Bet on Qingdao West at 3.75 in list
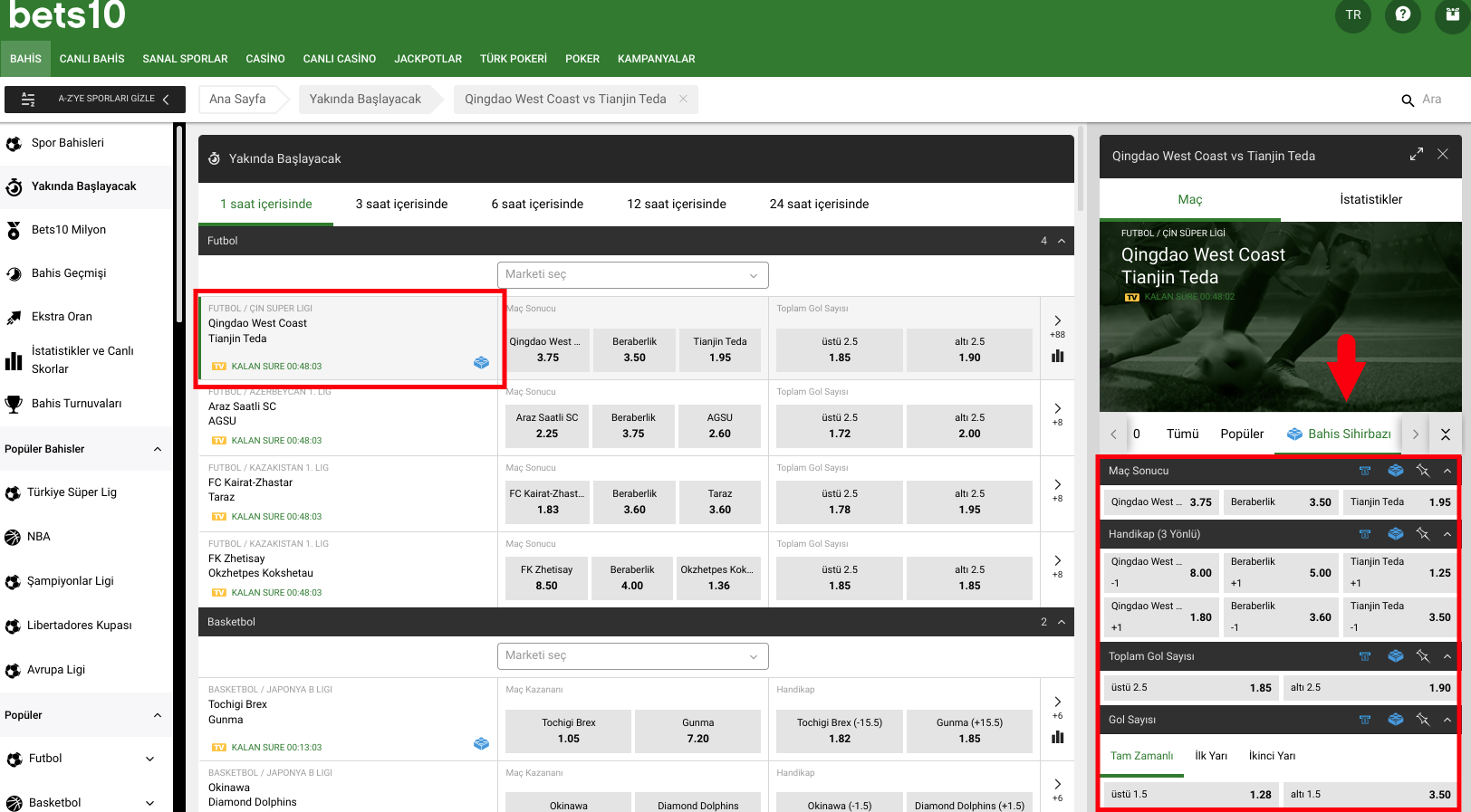Image resolution: width=1471 pixels, height=812 pixels. click(547, 350)
